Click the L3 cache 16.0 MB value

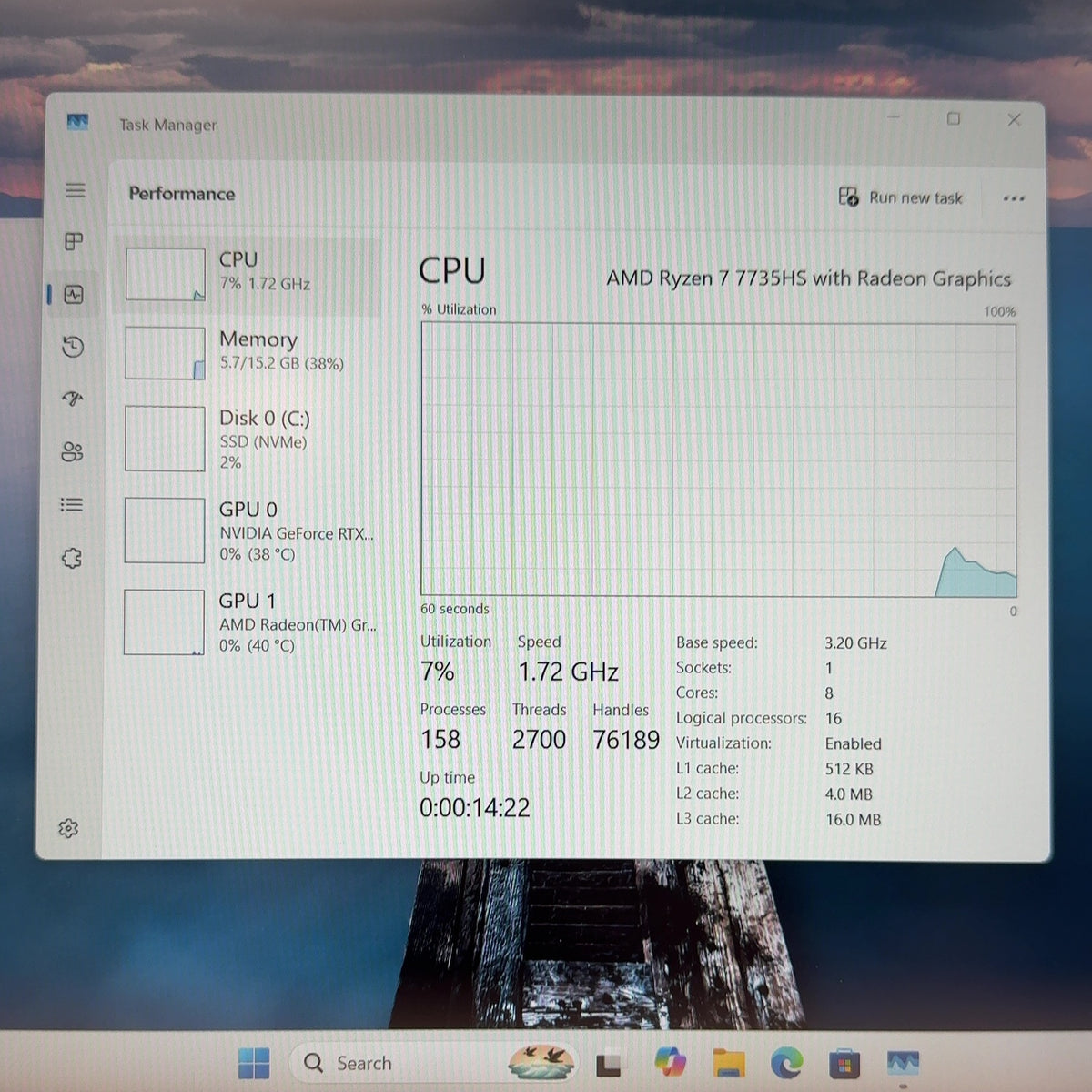point(854,819)
